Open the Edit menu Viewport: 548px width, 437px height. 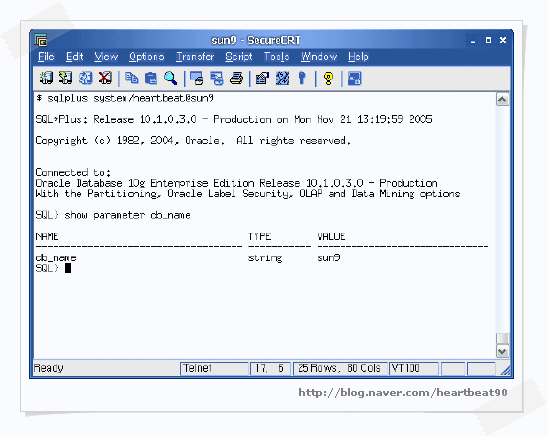point(74,57)
